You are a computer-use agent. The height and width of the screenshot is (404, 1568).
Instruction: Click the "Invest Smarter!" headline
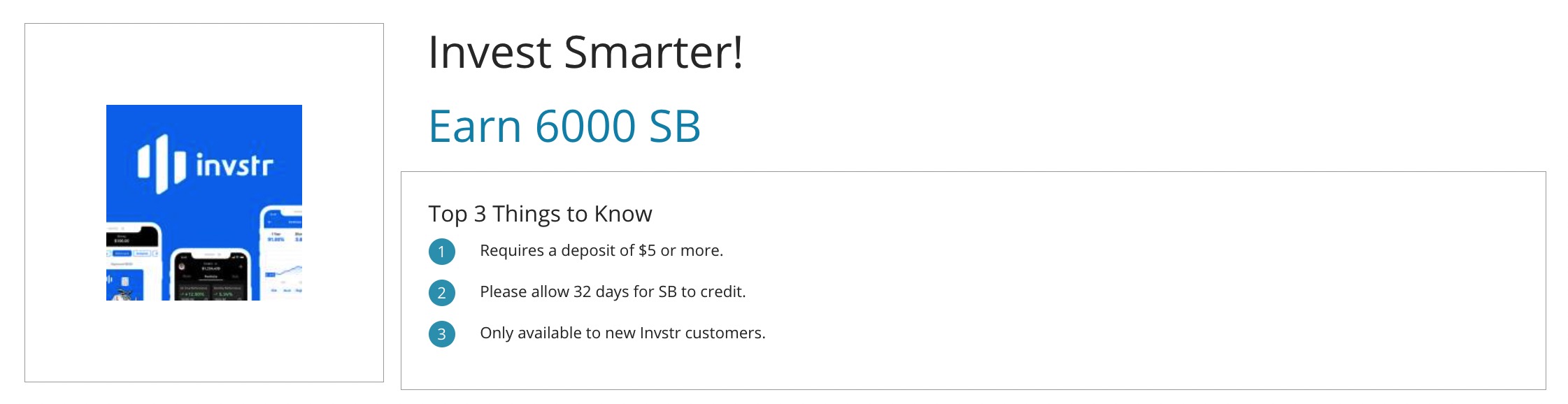point(585,52)
